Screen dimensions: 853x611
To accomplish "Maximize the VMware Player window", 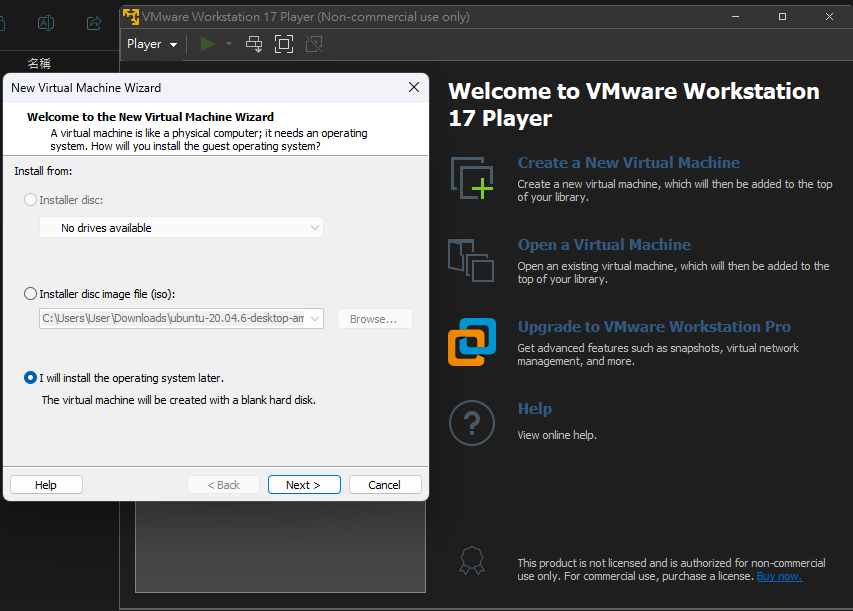I will [782, 16].
